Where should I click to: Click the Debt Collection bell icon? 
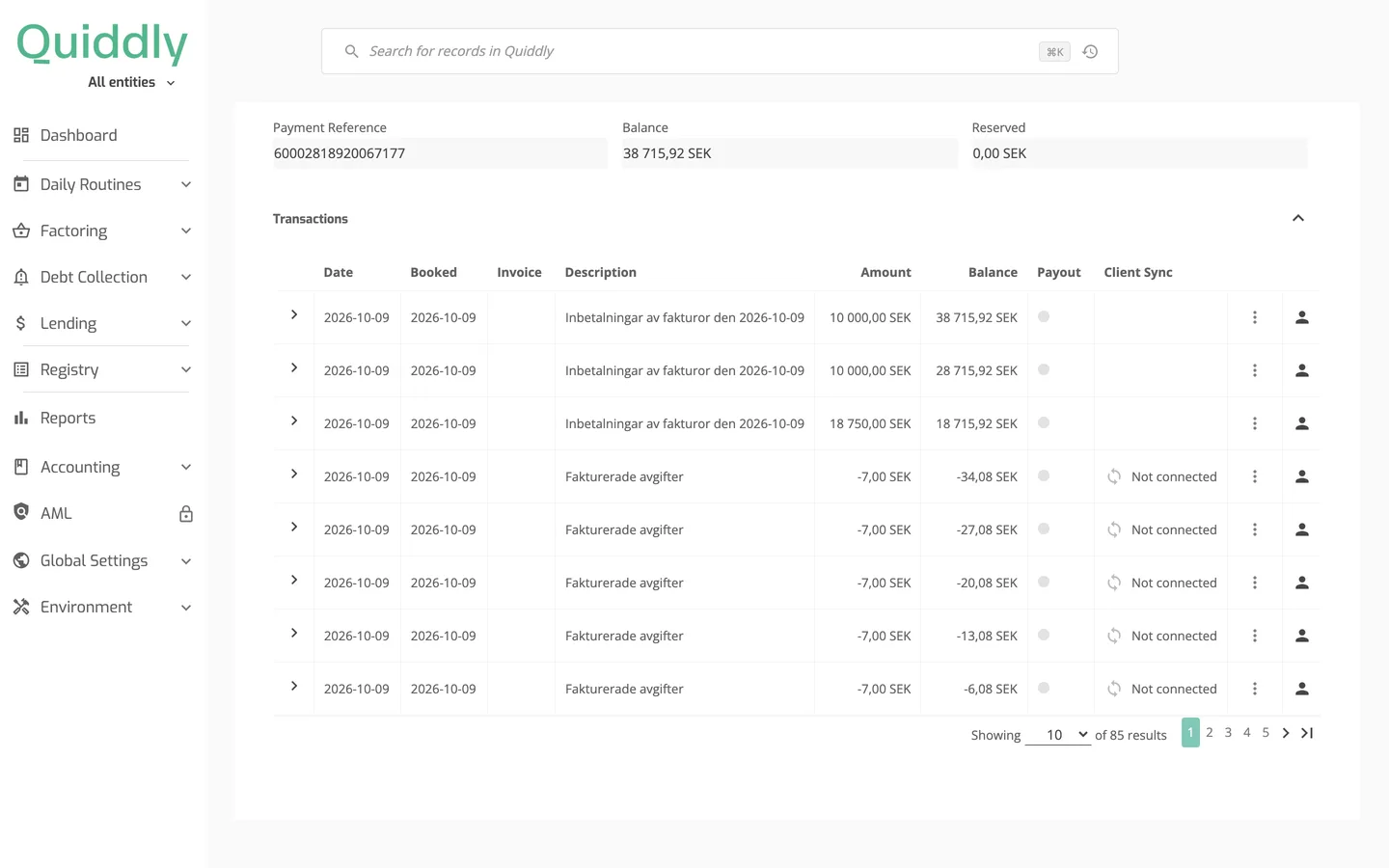(21, 277)
